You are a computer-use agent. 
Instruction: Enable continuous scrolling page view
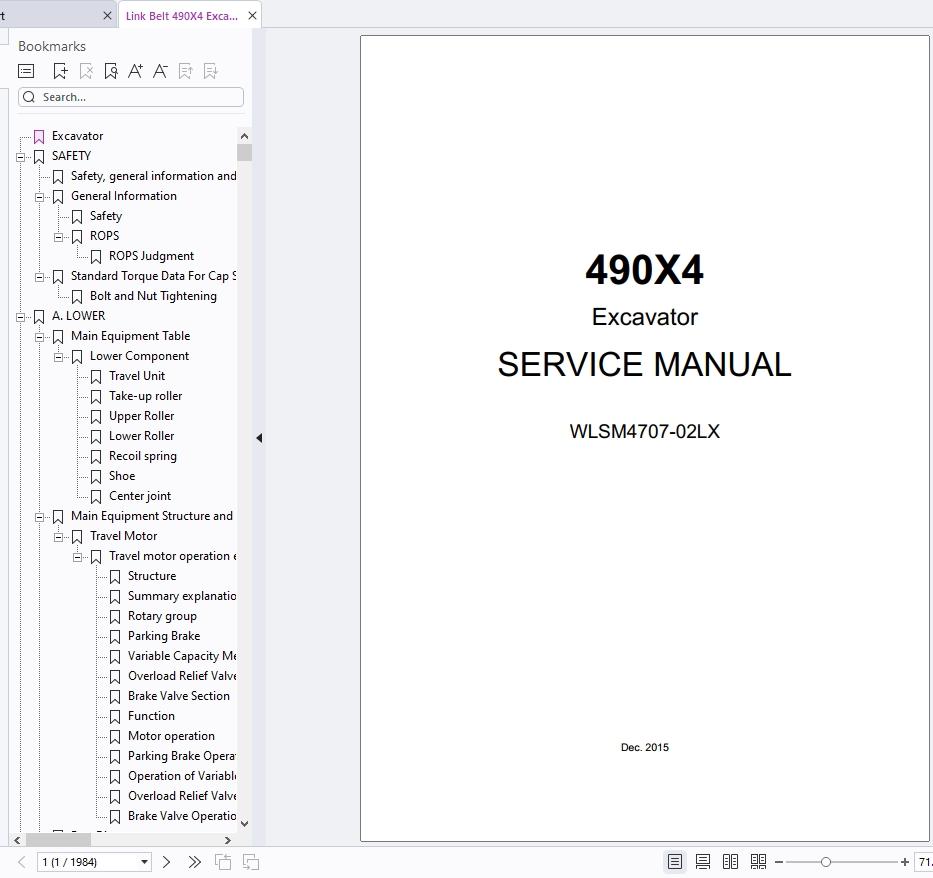703,862
